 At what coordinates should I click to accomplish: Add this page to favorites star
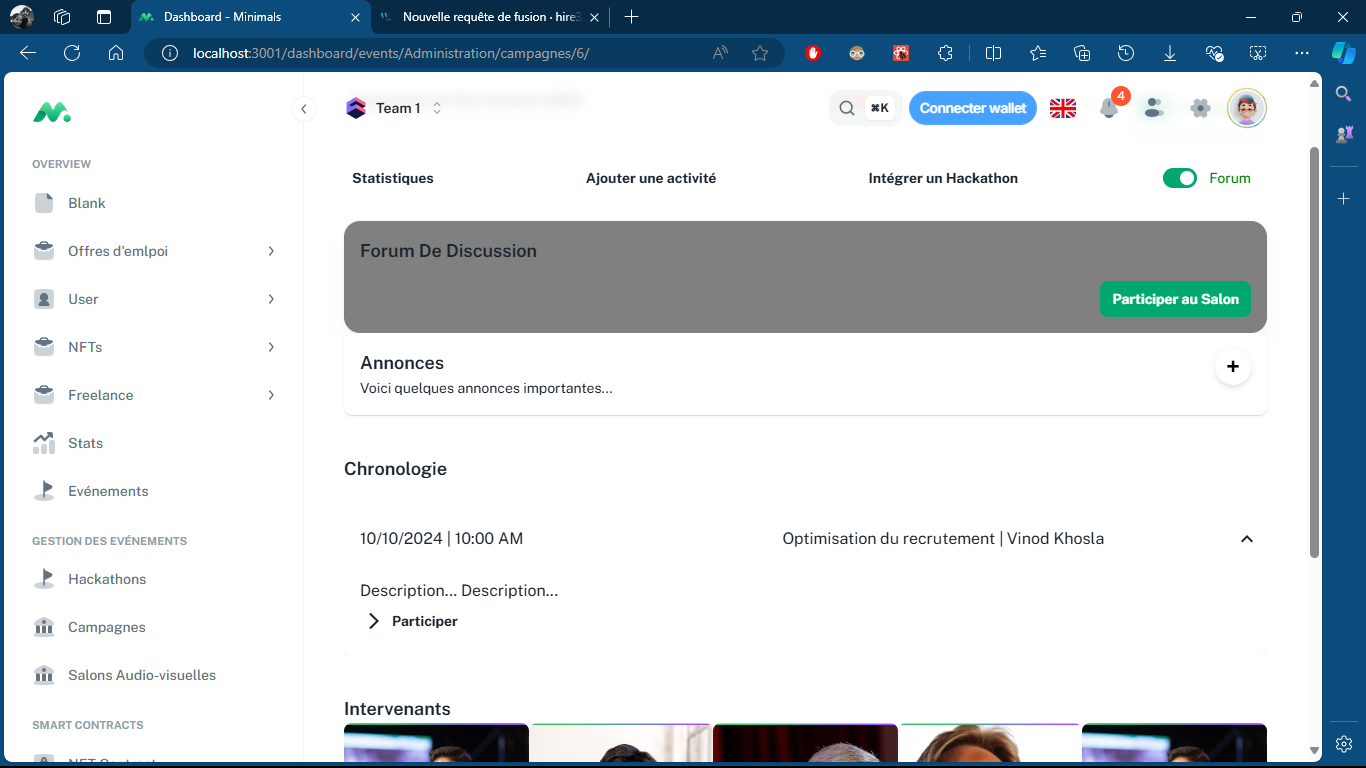[x=760, y=53]
